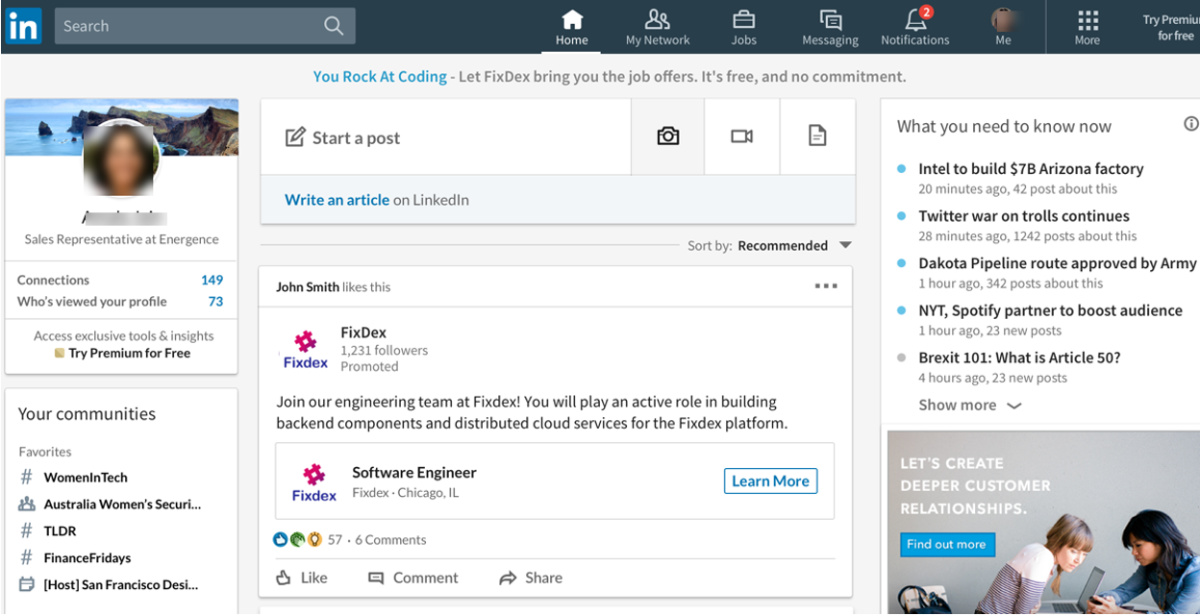Attach a document to a post
The width and height of the screenshot is (1200, 616).
click(x=817, y=137)
